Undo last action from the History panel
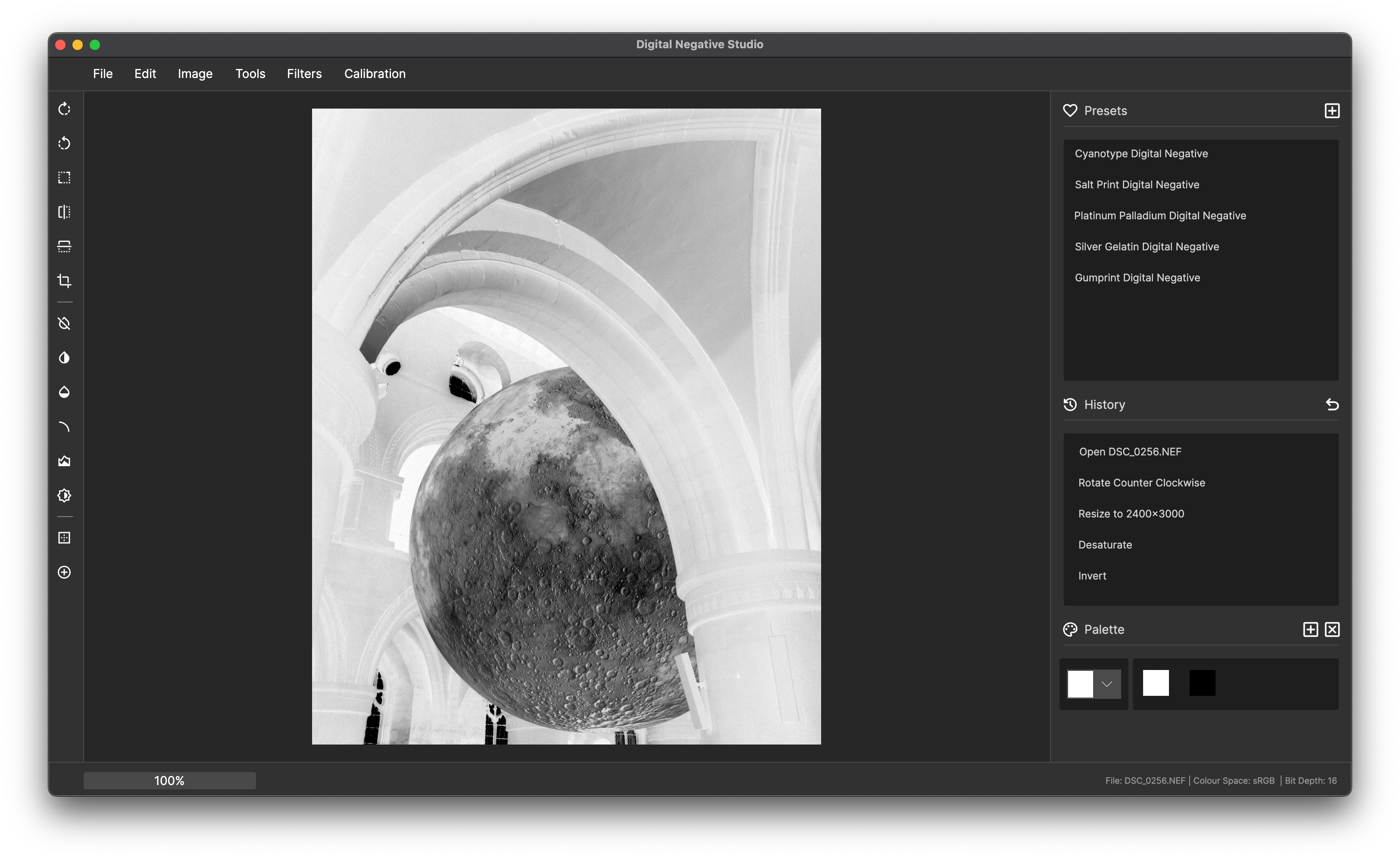1400x860 pixels. pyautogui.click(x=1332, y=405)
